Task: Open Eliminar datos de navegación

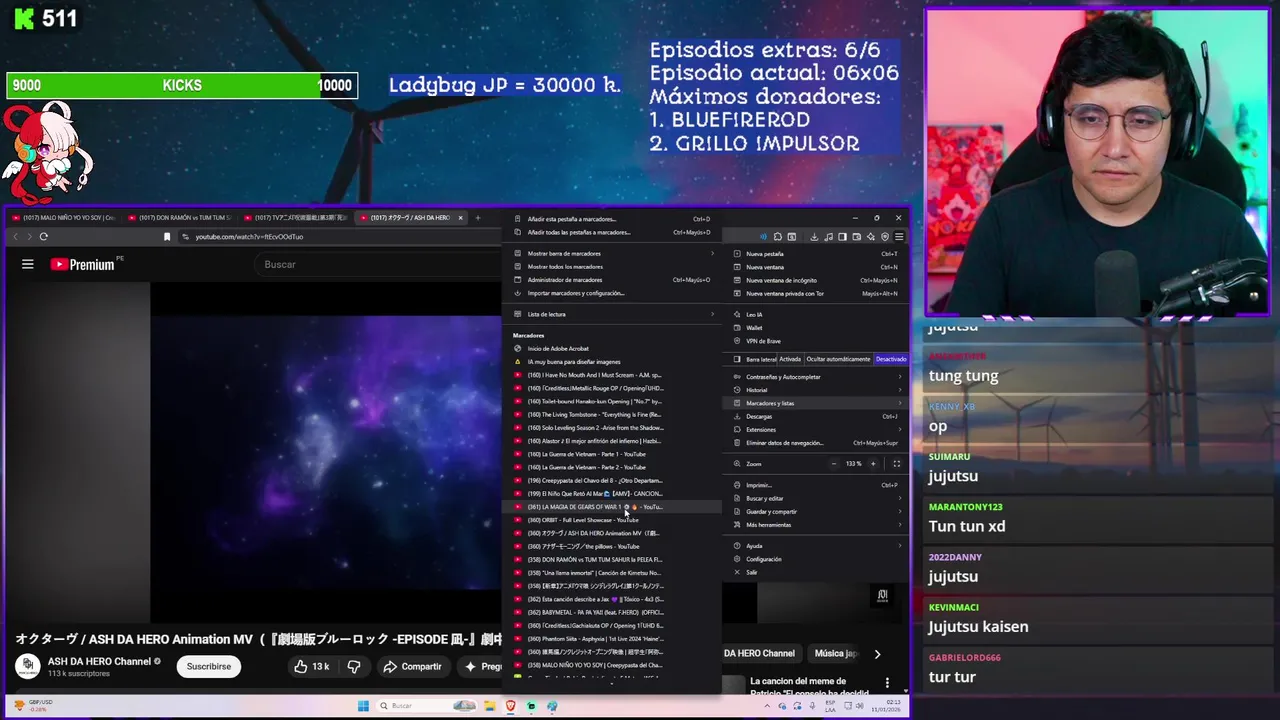Action: 817,443
